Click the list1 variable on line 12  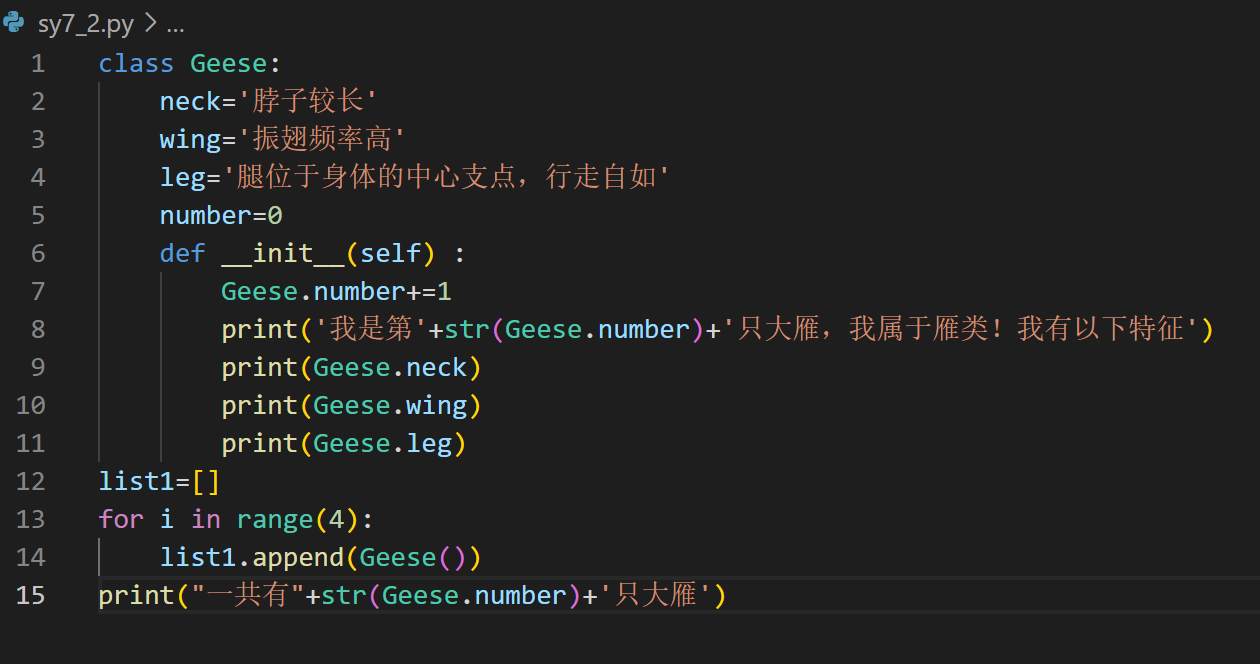[x=136, y=482]
